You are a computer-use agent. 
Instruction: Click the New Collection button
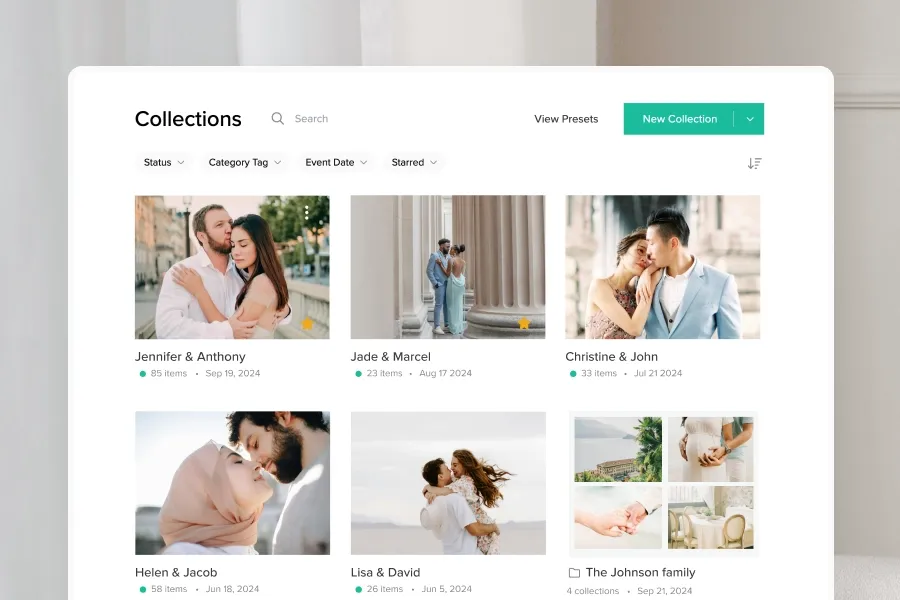tap(680, 118)
